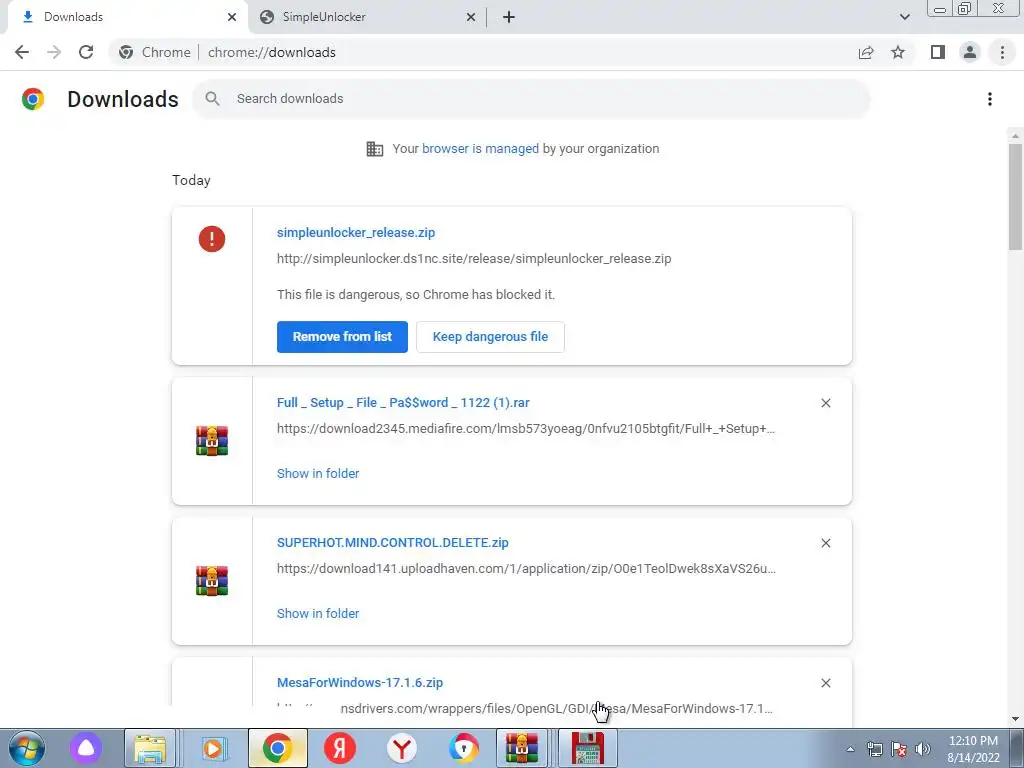Click the mediafire download source URL
The height and width of the screenshot is (768, 1024).
point(526,429)
